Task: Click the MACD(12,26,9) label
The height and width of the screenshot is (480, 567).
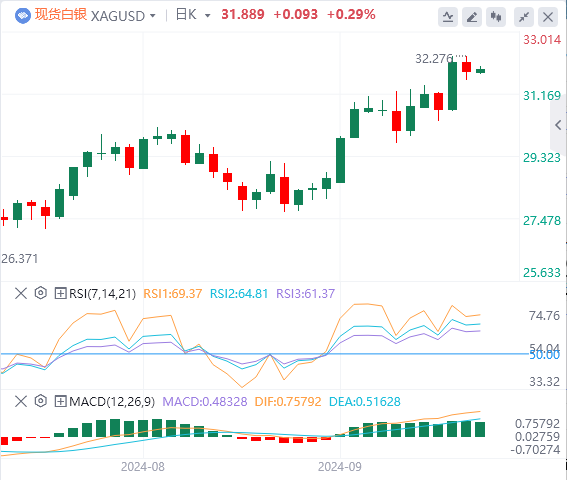Action: pos(112,402)
